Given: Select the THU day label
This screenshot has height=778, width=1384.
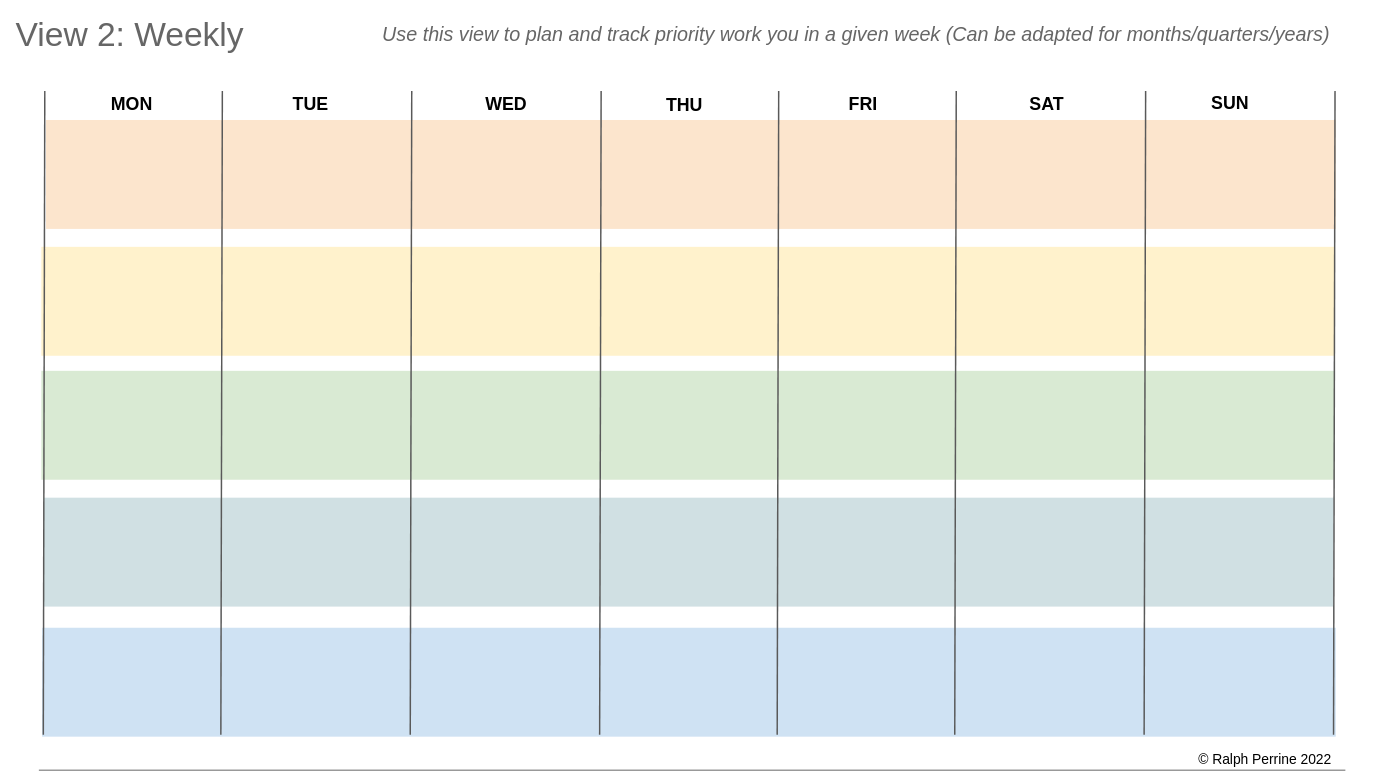Looking at the screenshot, I should [x=684, y=105].
